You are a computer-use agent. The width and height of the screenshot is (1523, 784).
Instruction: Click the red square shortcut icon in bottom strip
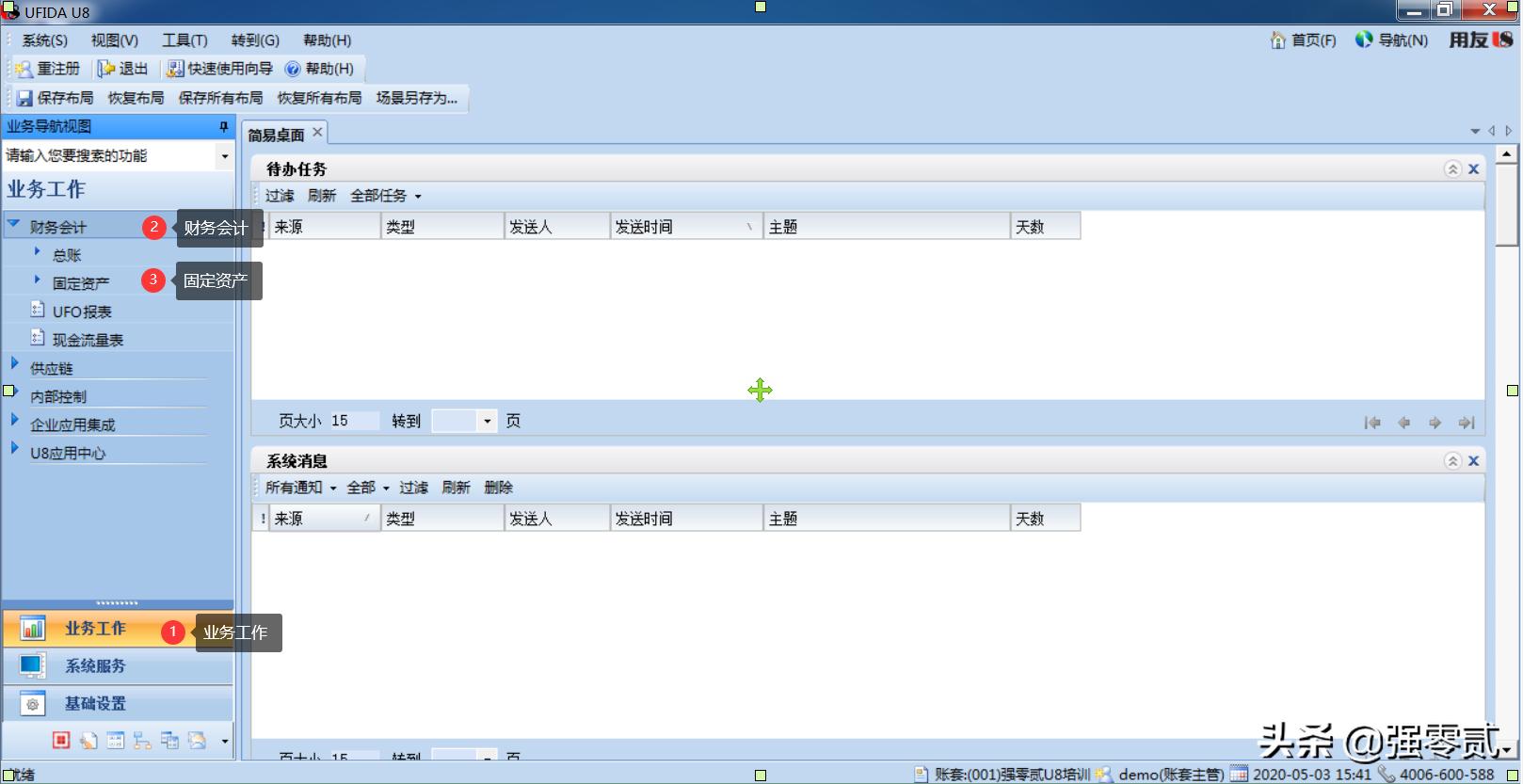click(x=61, y=741)
